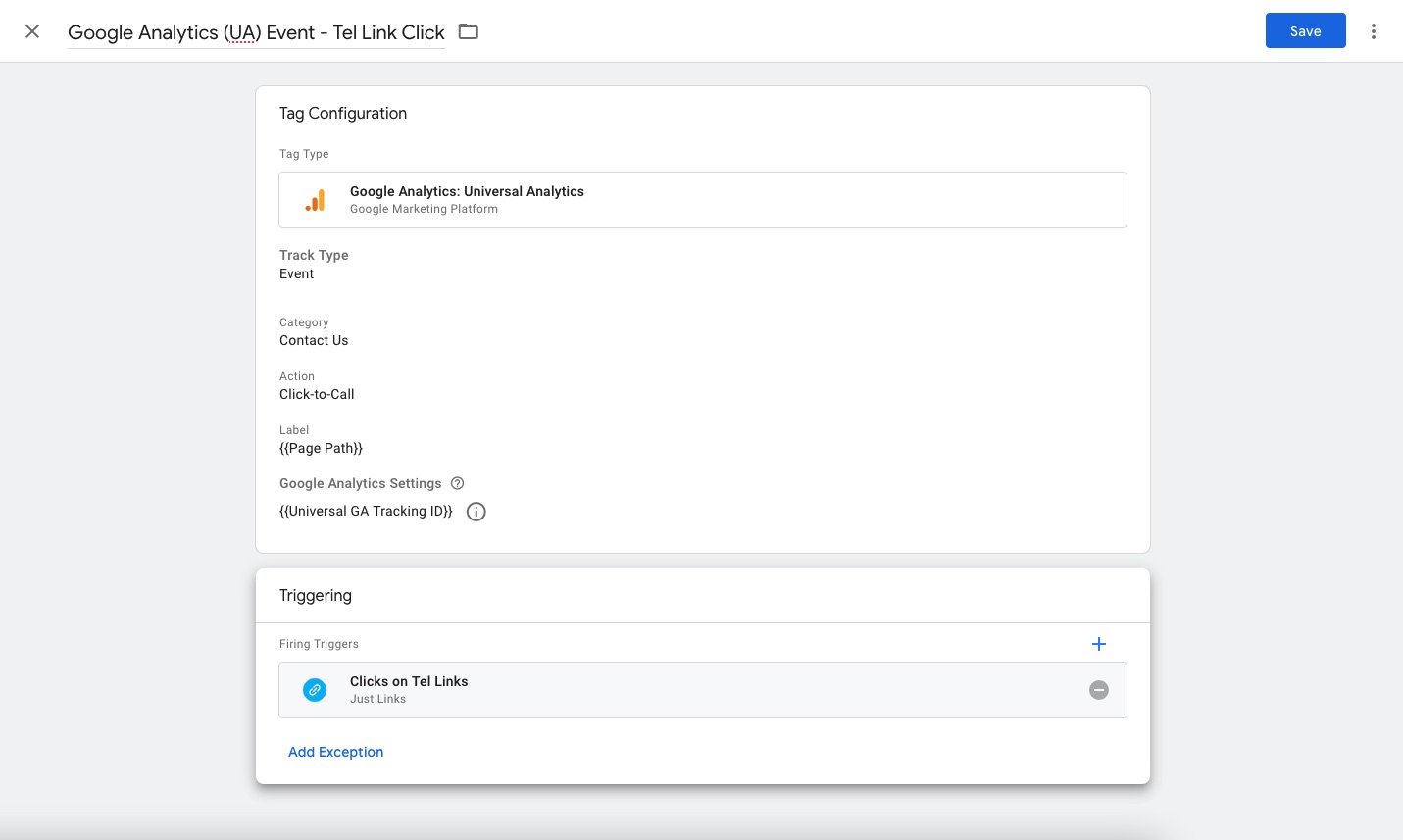The height and width of the screenshot is (840, 1403).
Task: Open the Clicks on Tel Links trigger
Action: [x=703, y=690]
